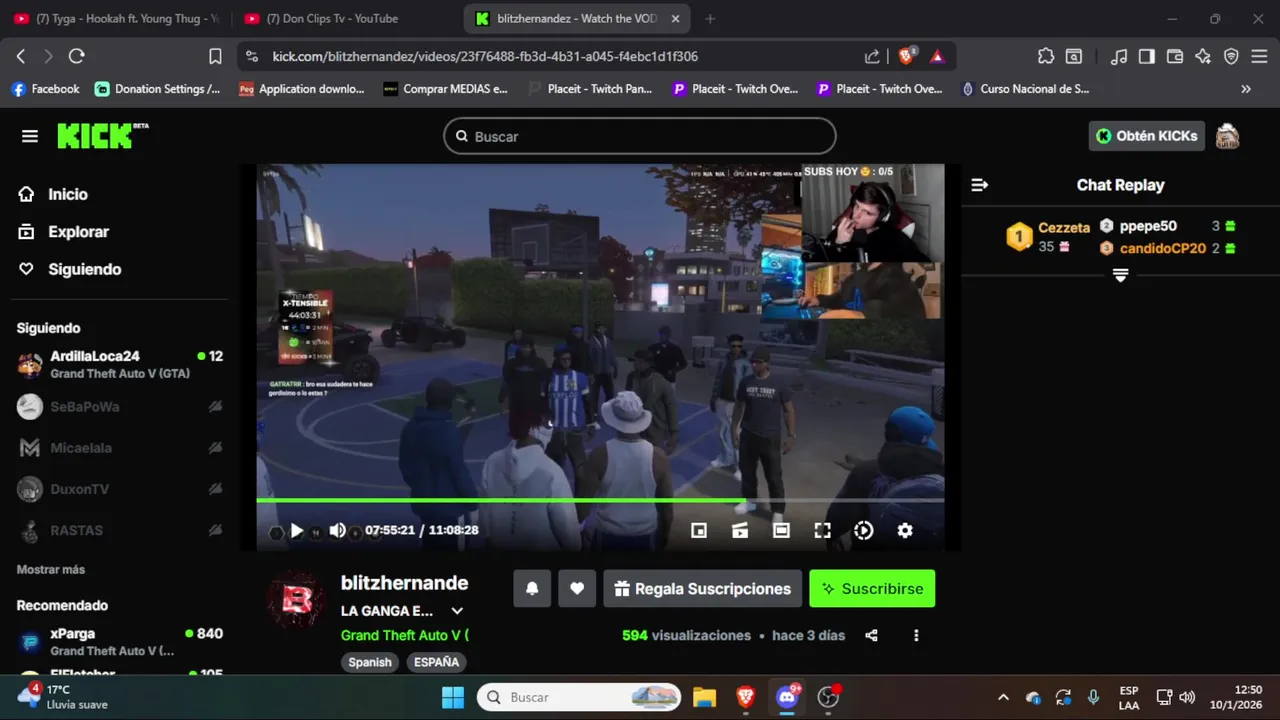This screenshot has width=1280, height=720.
Task: Open the user profile avatar menu
Action: (x=1227, y=136)
